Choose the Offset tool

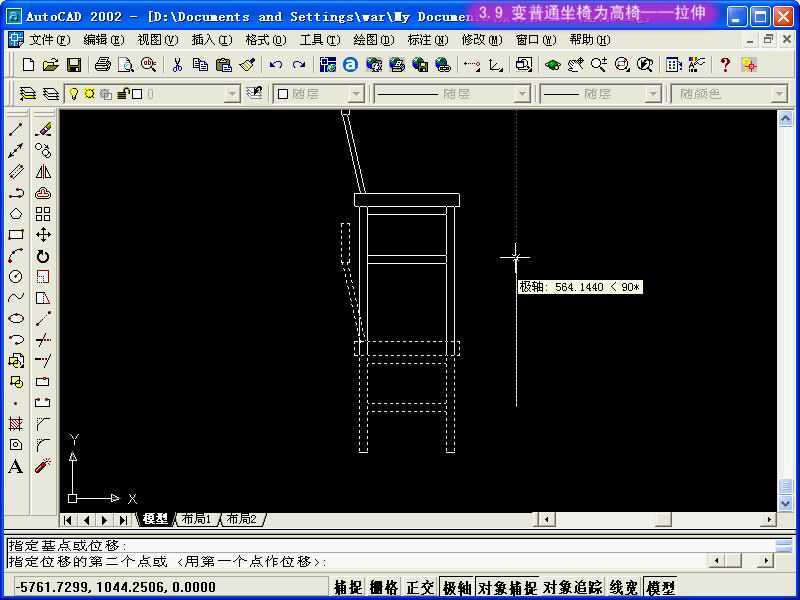click(x=43, y=193)
